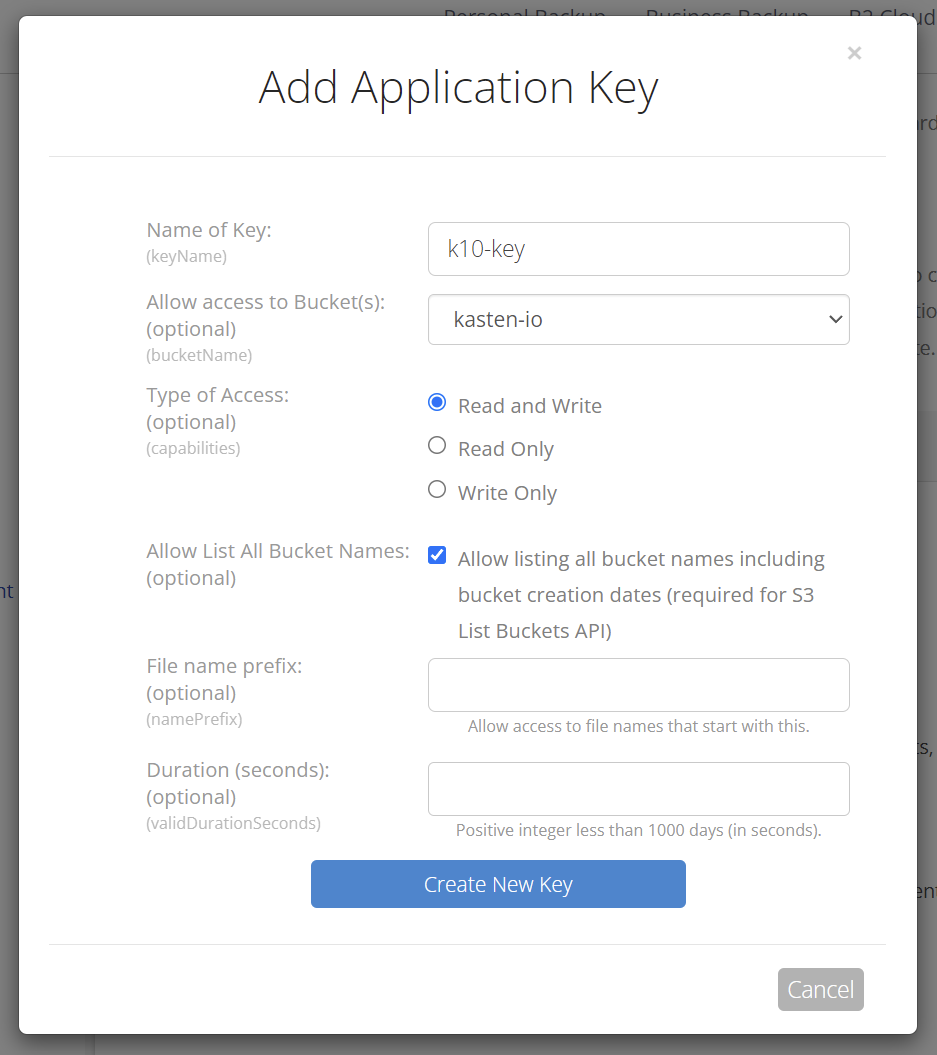Uncheck Allow listing all bucket names
The height and width of the screenshot is (1055, 937).
click(x=437, y=555)
